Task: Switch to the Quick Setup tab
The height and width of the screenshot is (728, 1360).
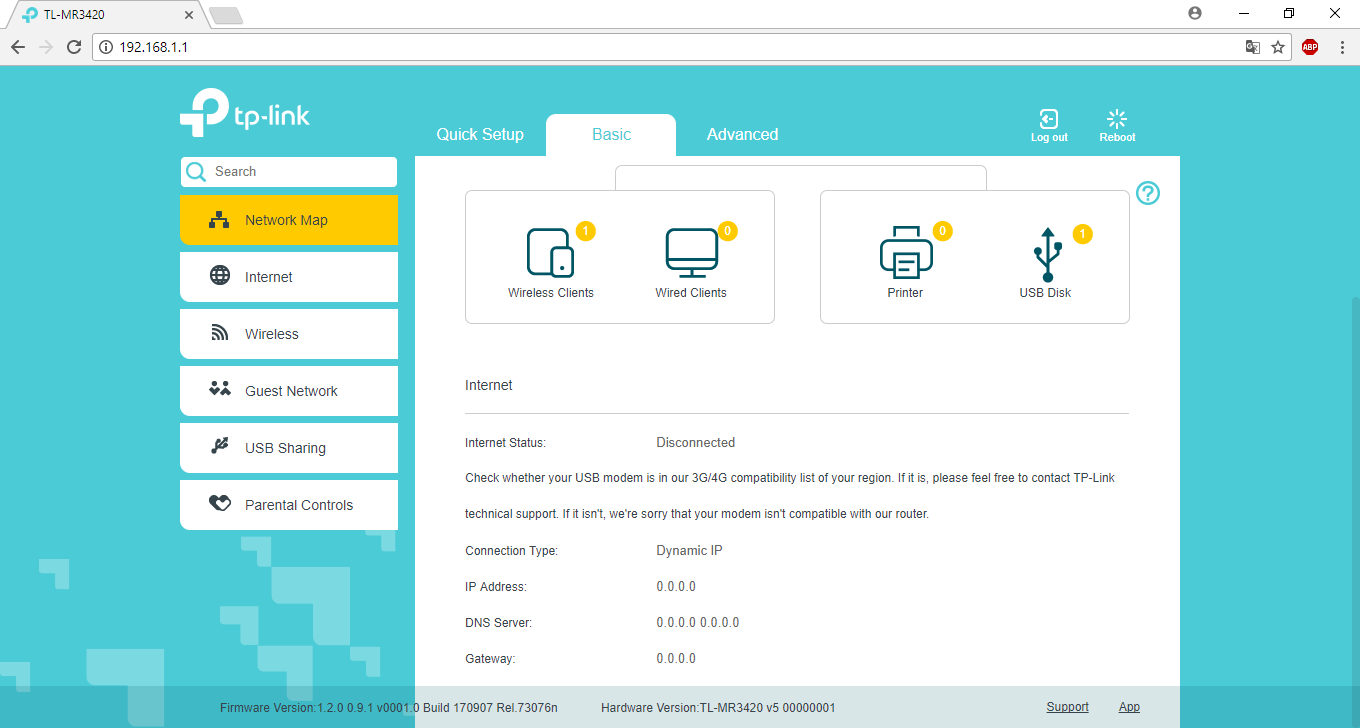Action: (480, 135)
